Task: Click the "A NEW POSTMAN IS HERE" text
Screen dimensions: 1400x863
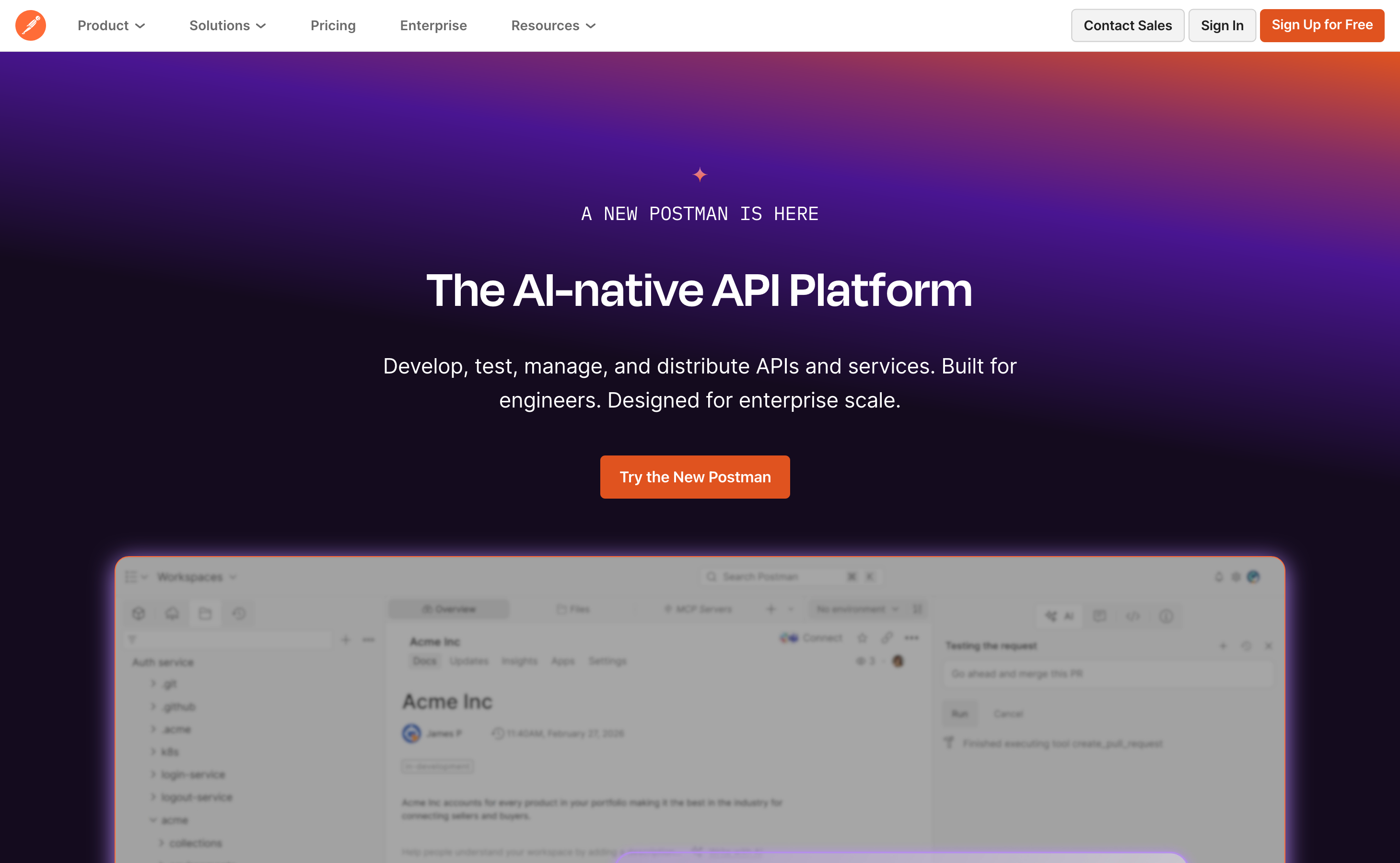Action: click(700, 214)
